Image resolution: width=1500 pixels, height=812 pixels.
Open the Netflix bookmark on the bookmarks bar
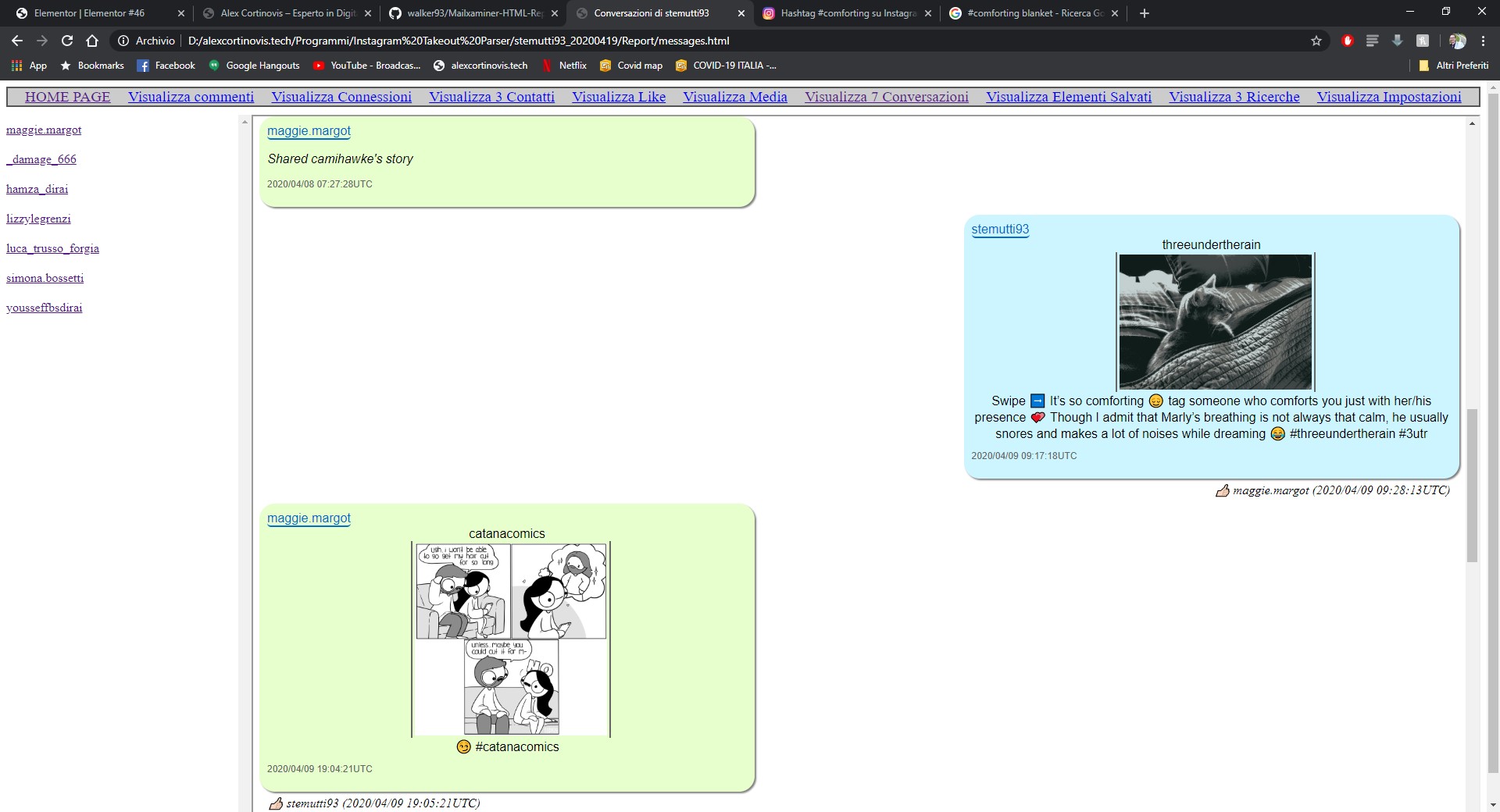(x=566, y=66)
